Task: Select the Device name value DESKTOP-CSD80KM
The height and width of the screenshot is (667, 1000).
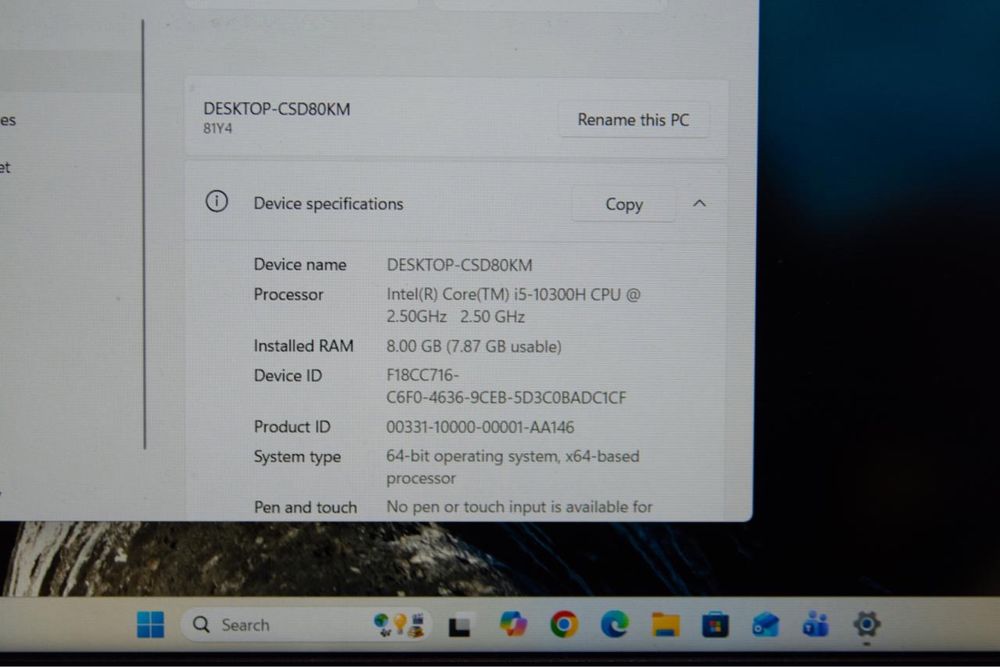Action: pyautogui.click(x=459, y=265)
